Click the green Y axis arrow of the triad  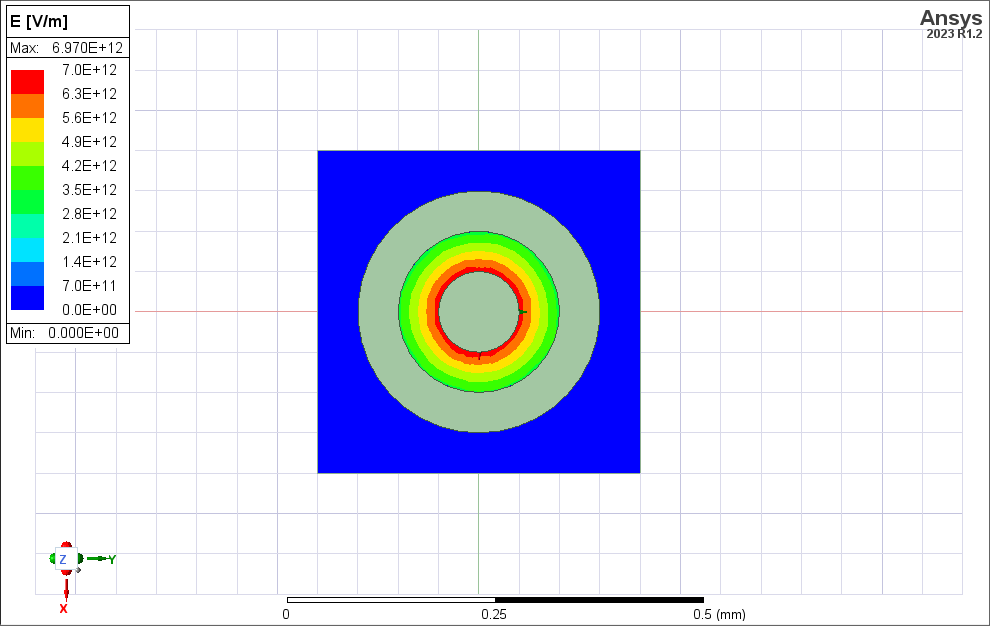(98, 558)
